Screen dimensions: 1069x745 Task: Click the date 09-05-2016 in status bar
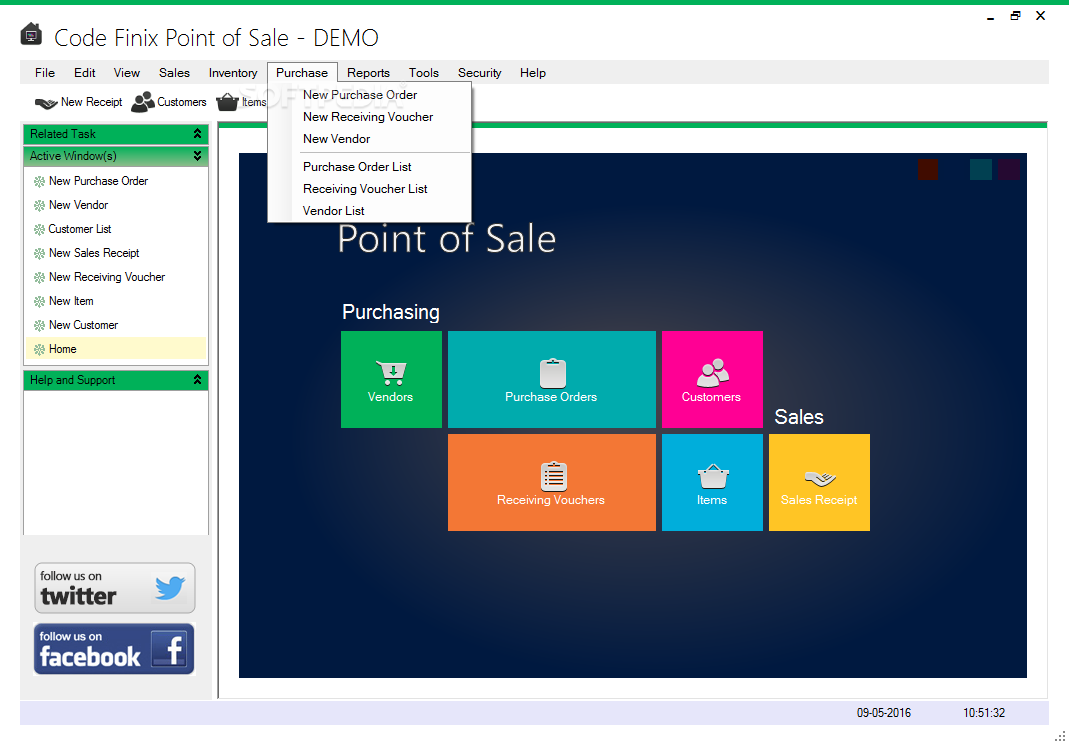point(884,713)
